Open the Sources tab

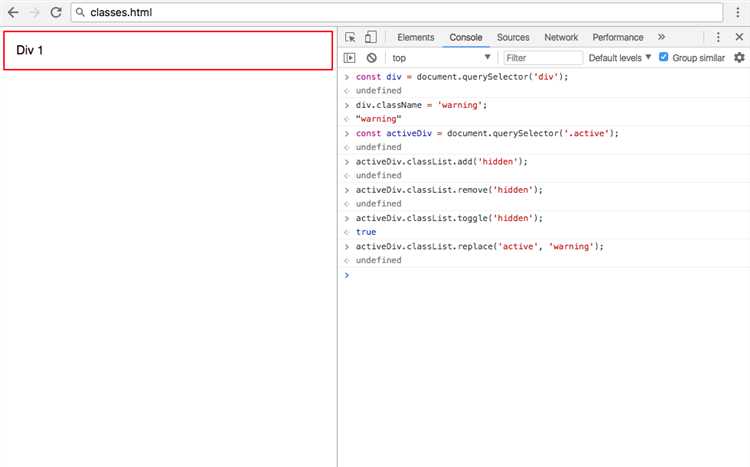point(513,37)
